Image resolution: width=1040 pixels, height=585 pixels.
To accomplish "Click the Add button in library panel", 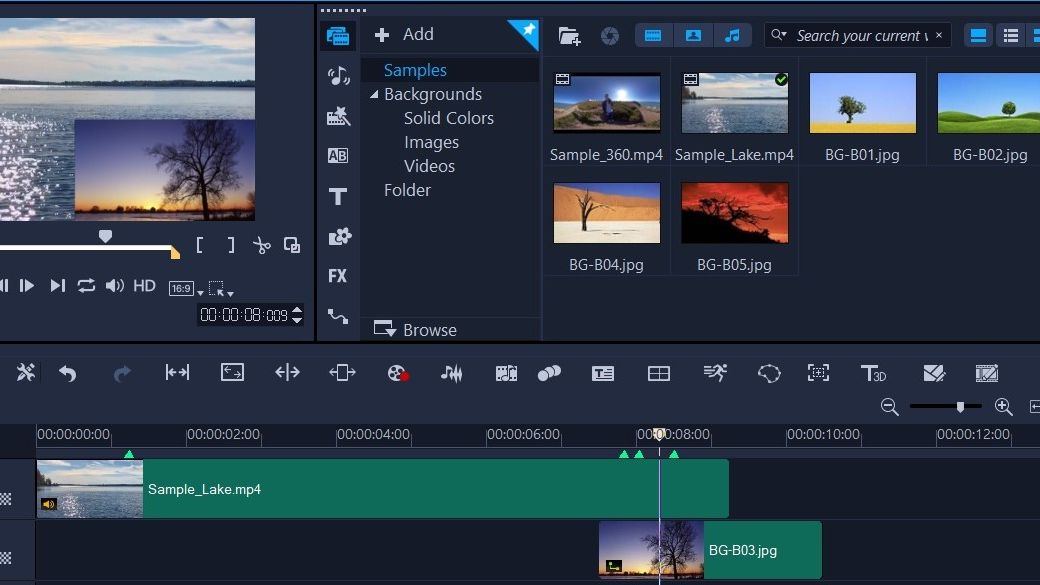I will 405,35.
